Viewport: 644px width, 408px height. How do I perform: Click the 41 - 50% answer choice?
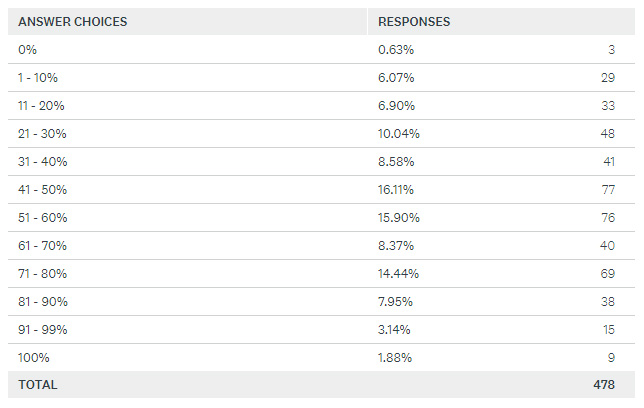43,190
